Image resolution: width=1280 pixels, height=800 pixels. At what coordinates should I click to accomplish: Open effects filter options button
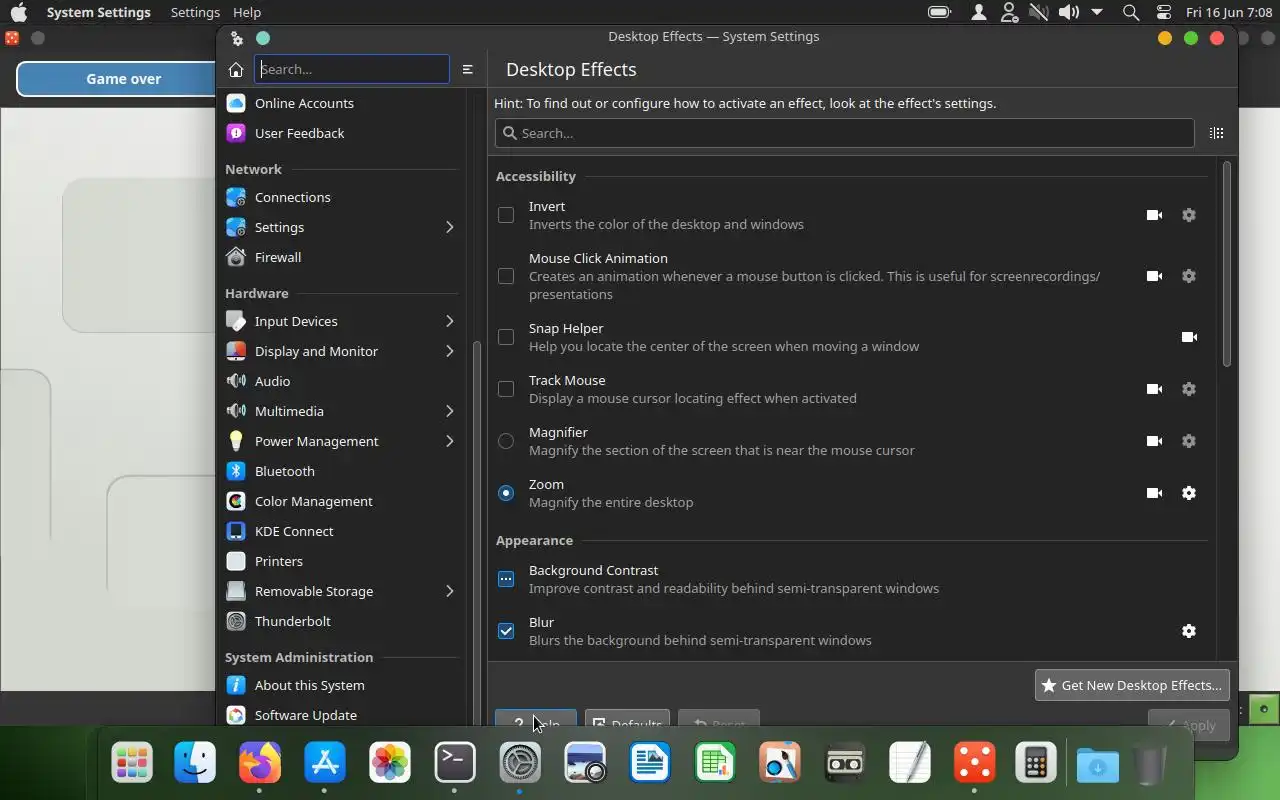click(x=1217, y=133)
